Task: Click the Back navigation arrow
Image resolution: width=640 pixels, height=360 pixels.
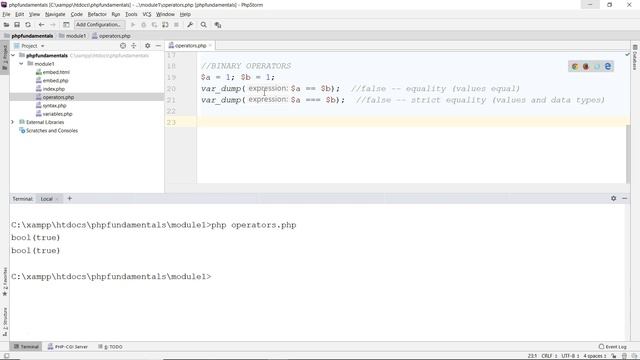Action: pos(41,25)
